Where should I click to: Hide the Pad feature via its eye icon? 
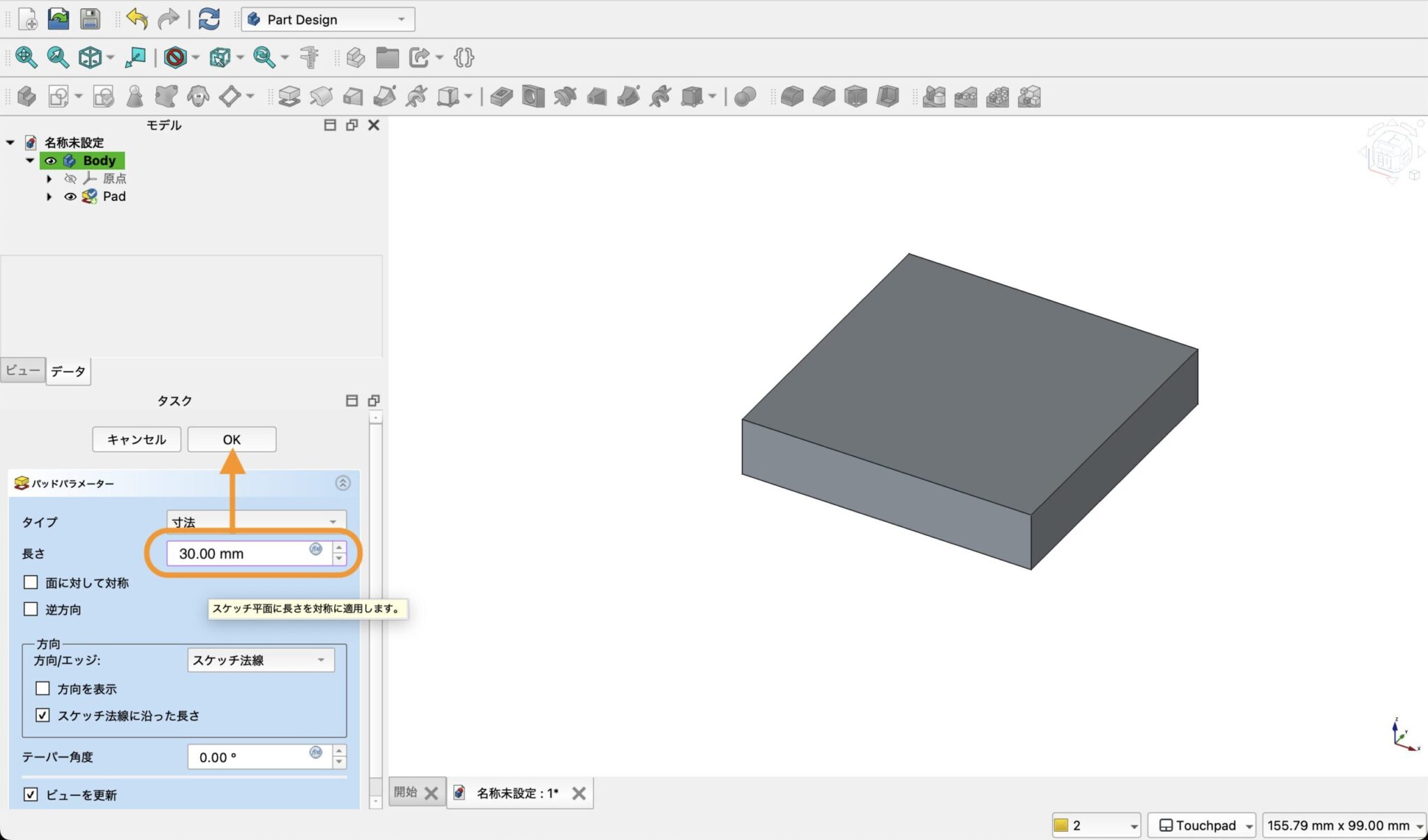click(70, 197)
